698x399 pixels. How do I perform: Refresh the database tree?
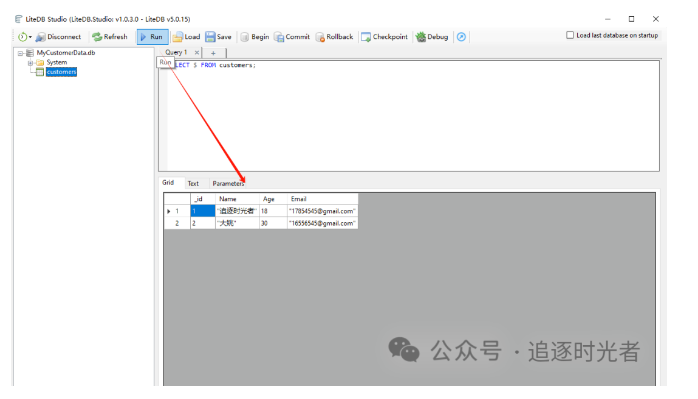(x=110, y=37)
